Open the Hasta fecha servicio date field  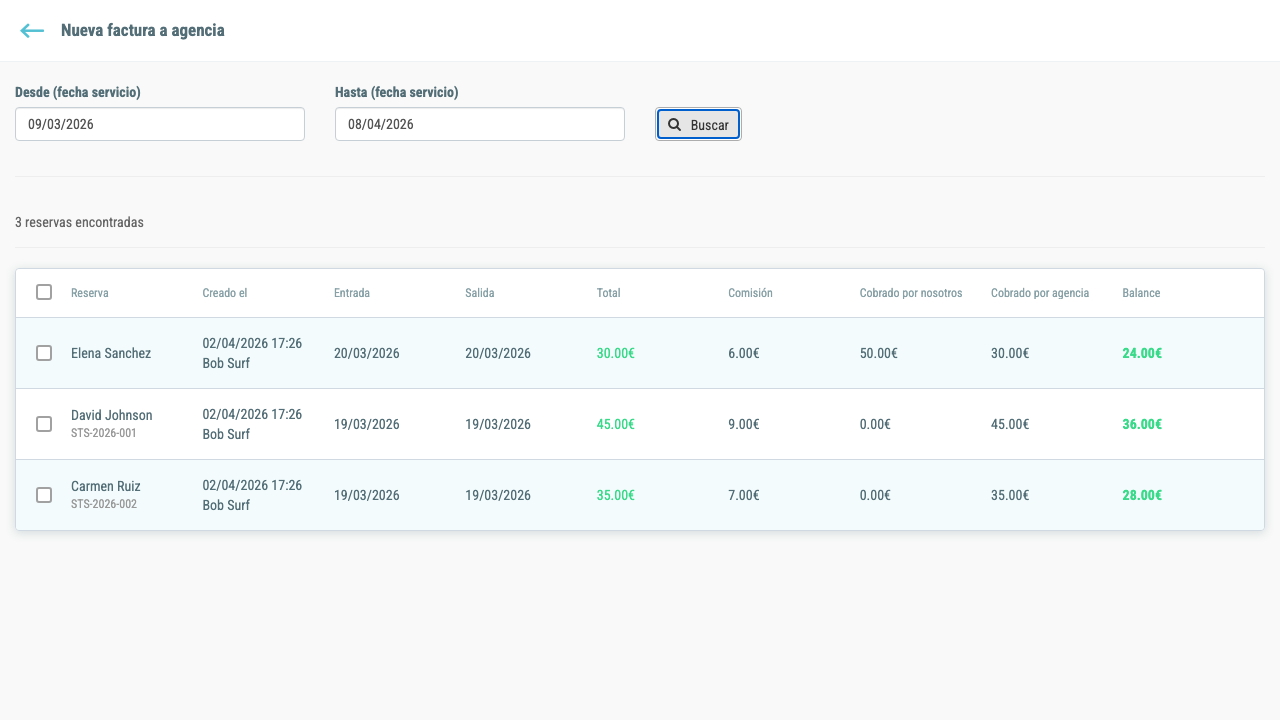[480, 124]
